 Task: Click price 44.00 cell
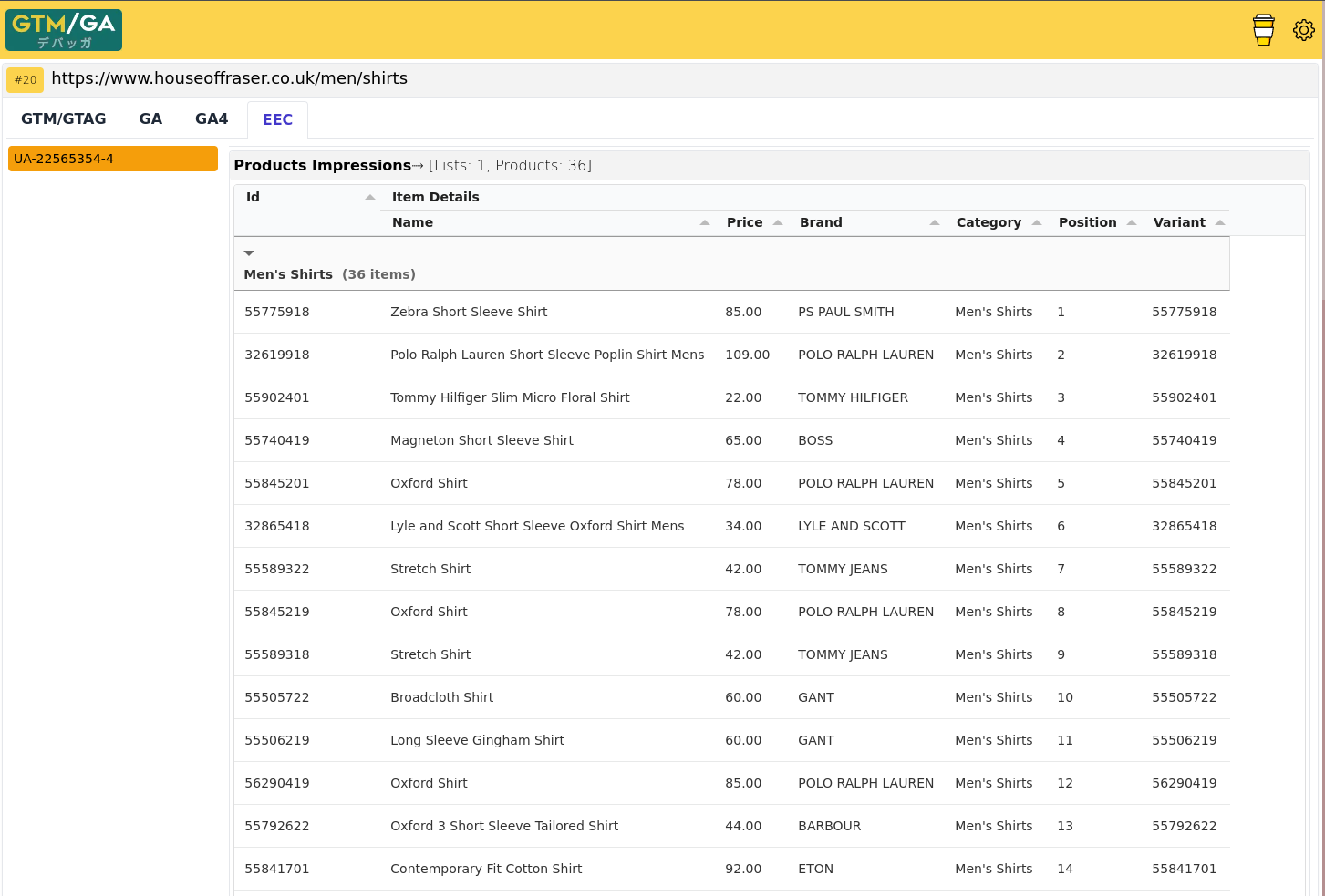point(743,826)
